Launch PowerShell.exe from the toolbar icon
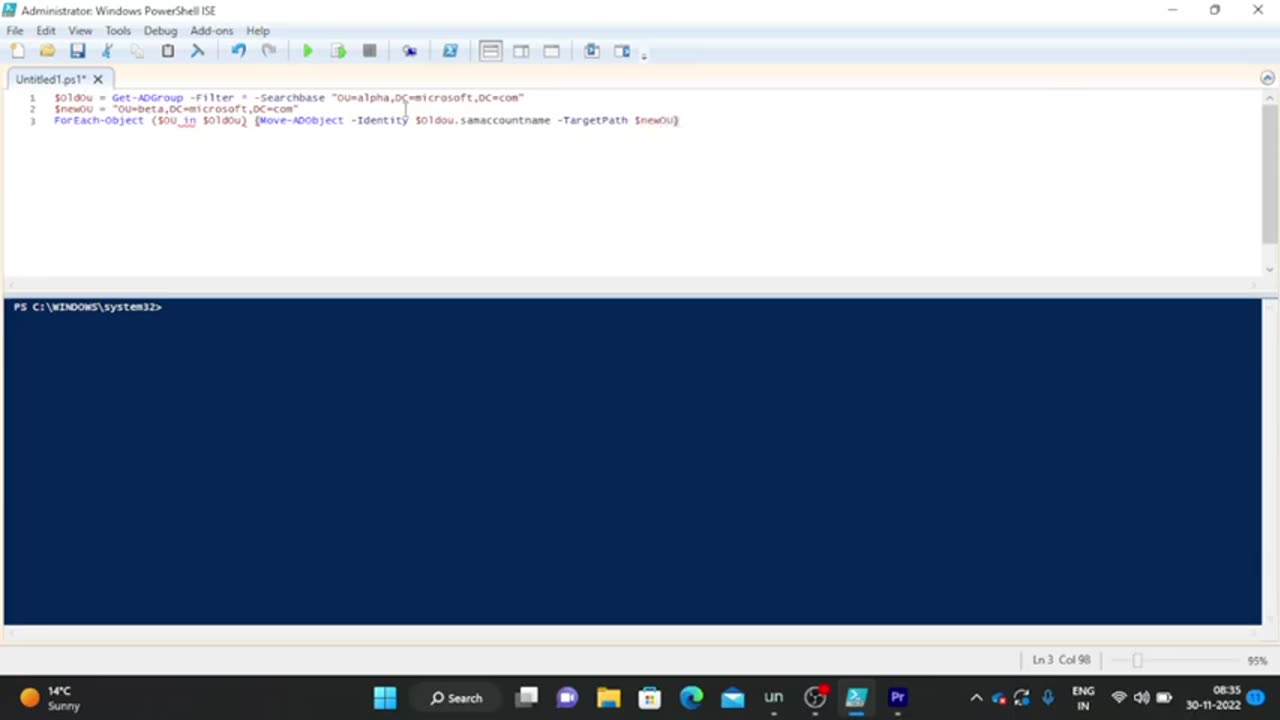This screenshot has width=1280, height=720. (x=450, y=51)
